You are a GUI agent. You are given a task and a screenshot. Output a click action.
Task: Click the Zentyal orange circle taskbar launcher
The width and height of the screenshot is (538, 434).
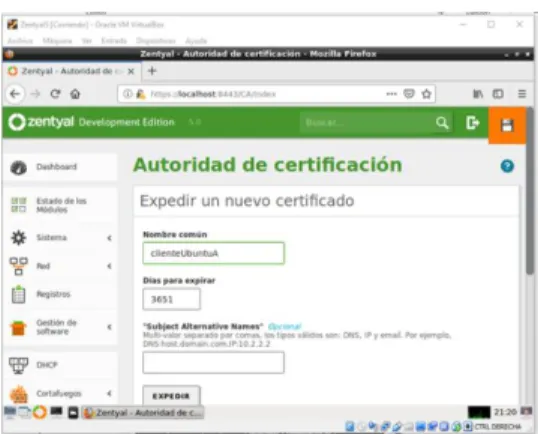click(x=40, y=412)
